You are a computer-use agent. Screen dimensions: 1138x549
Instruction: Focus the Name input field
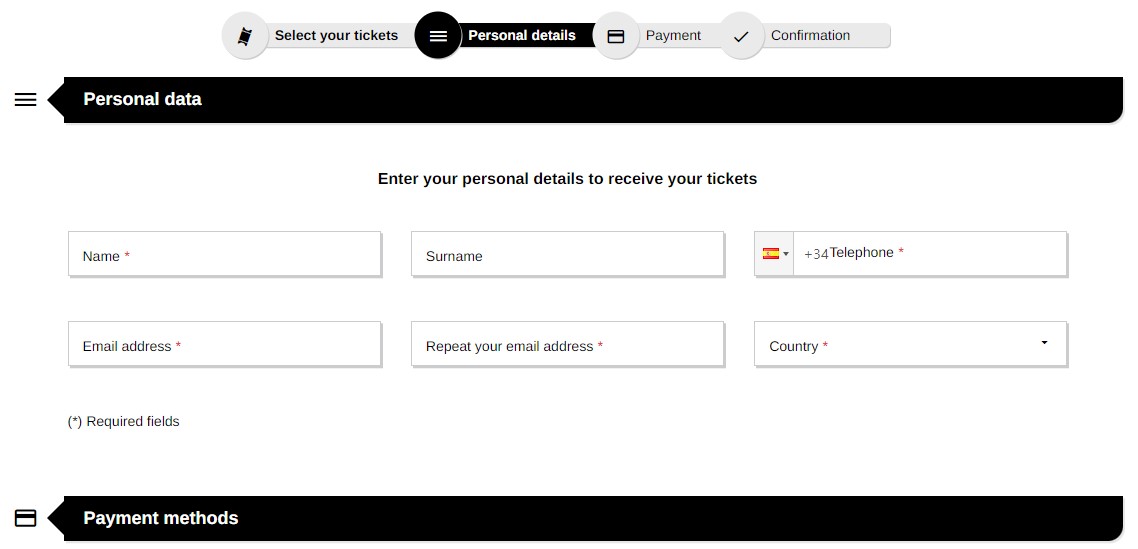[225, 254]
